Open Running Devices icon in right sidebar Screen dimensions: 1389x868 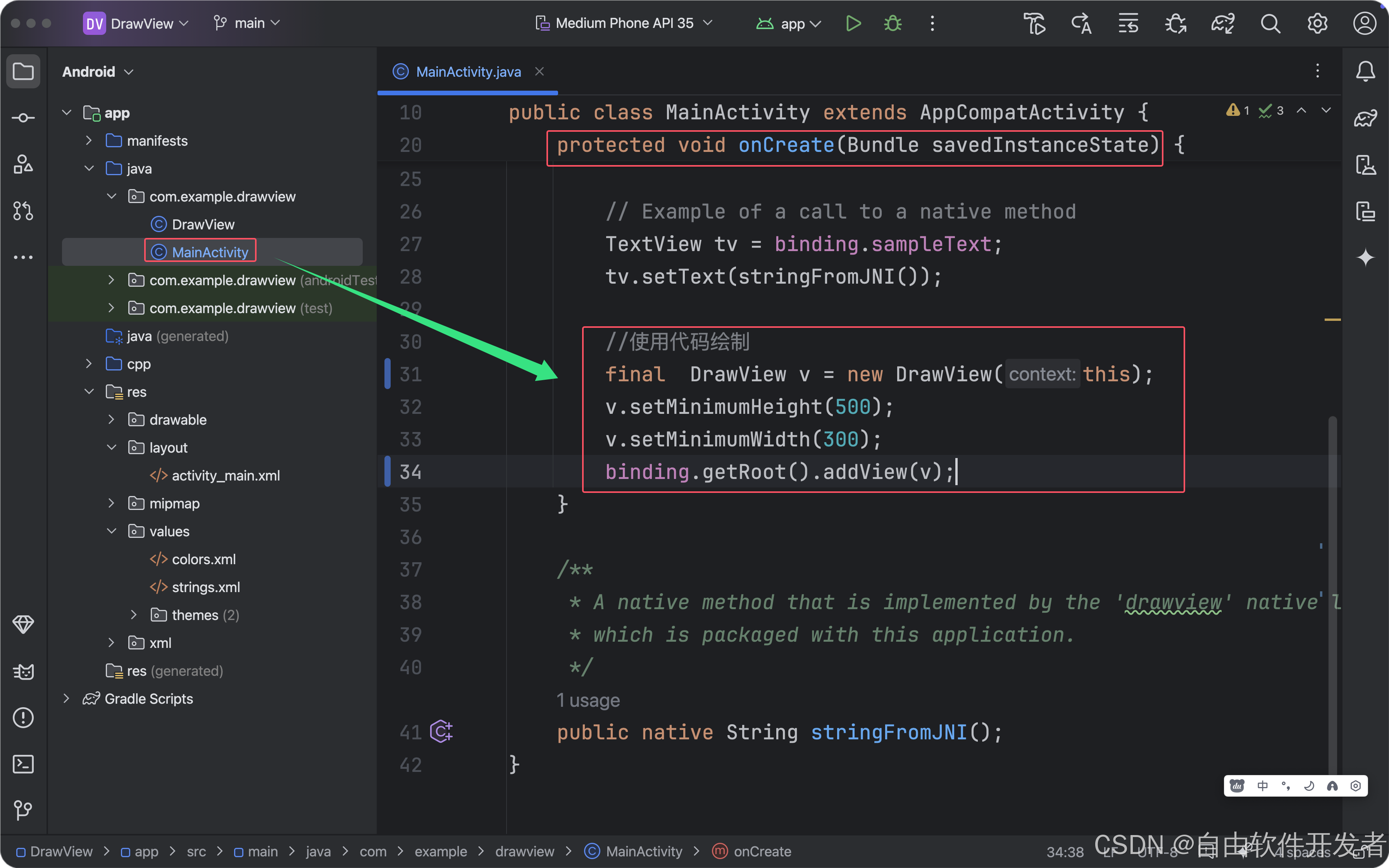click(1365, 211)
